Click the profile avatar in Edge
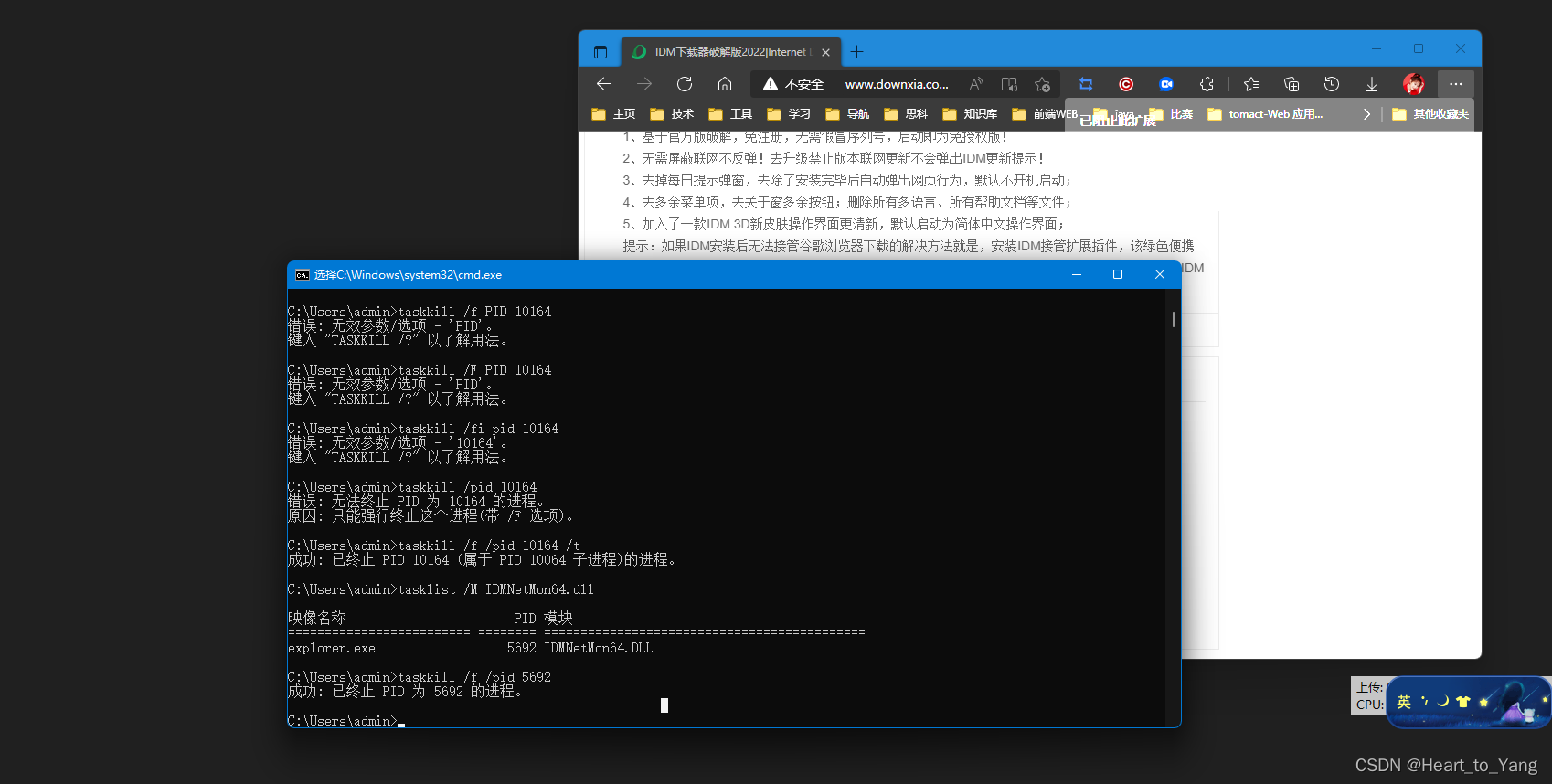Screen dimensions: 1552x784 [1414, 84]
